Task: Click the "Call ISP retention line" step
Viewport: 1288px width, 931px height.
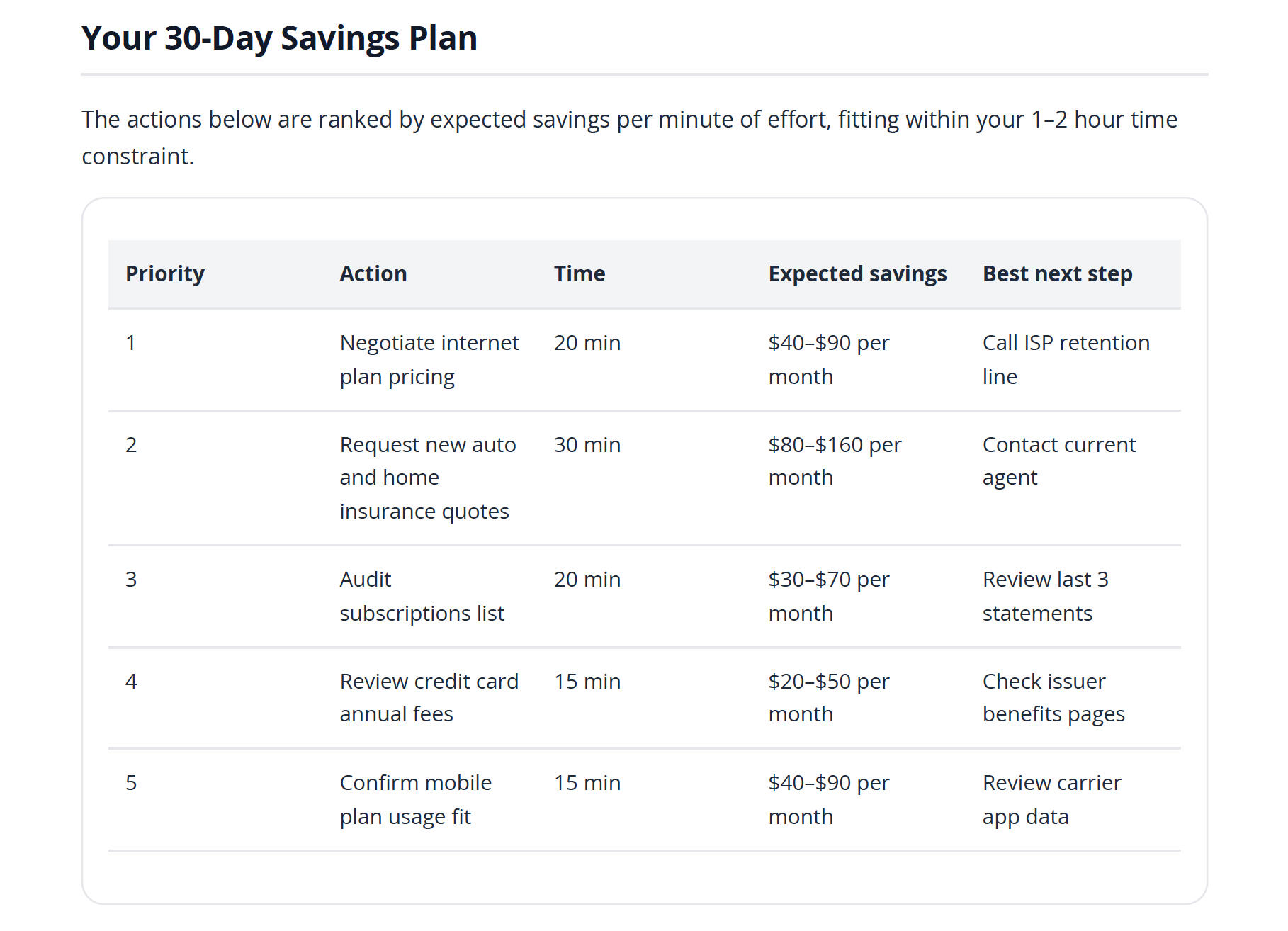Action: click(x=1065, y=359)
